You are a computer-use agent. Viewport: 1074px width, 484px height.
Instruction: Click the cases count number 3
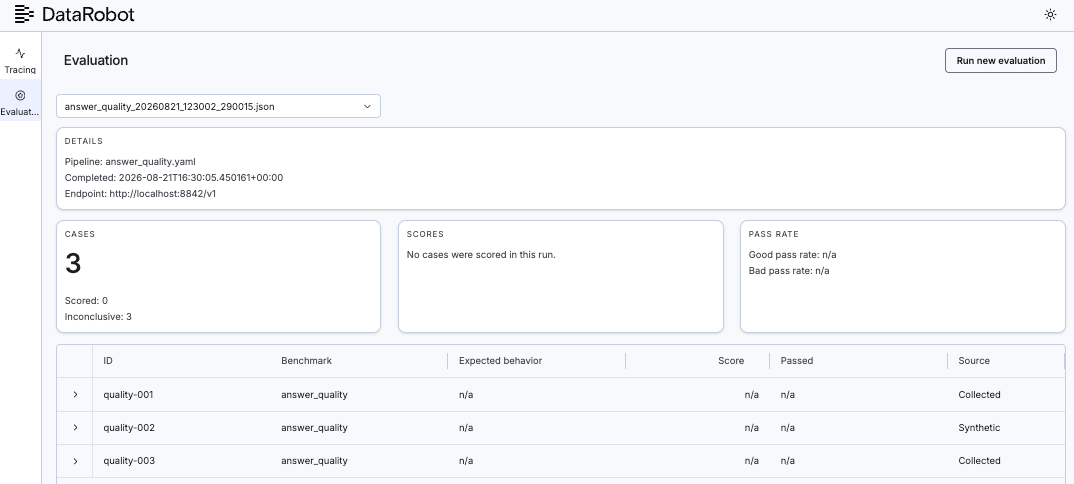(73, 264)
